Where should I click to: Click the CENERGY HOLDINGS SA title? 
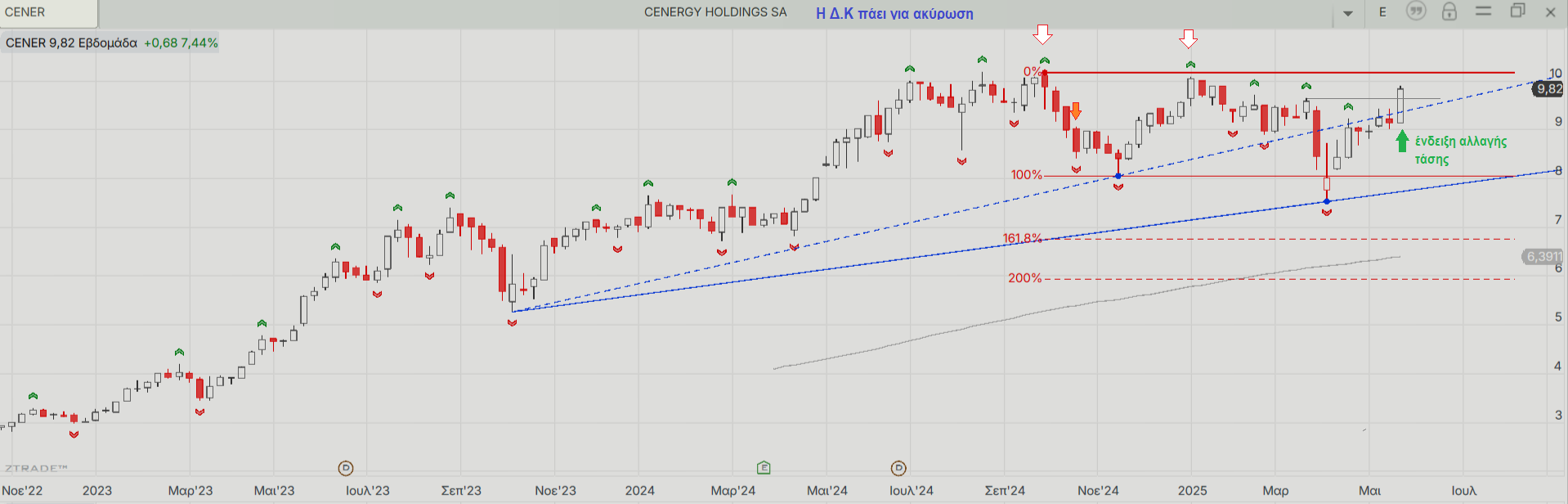[715, 12]
